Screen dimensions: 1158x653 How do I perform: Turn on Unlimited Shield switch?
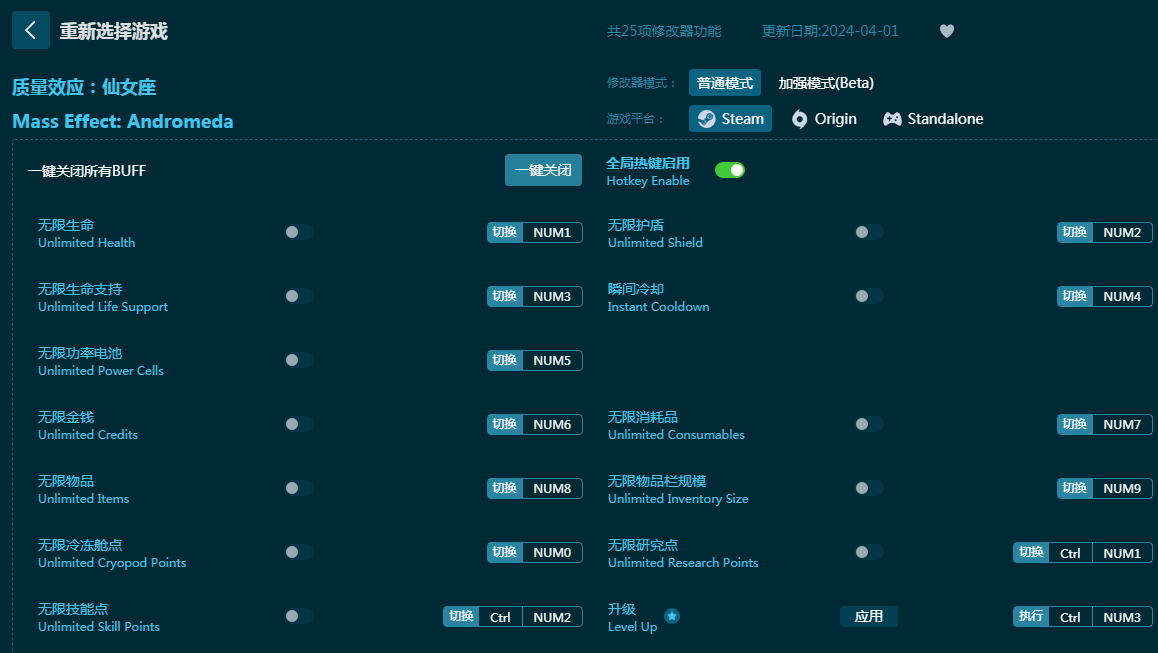[869, 232]
